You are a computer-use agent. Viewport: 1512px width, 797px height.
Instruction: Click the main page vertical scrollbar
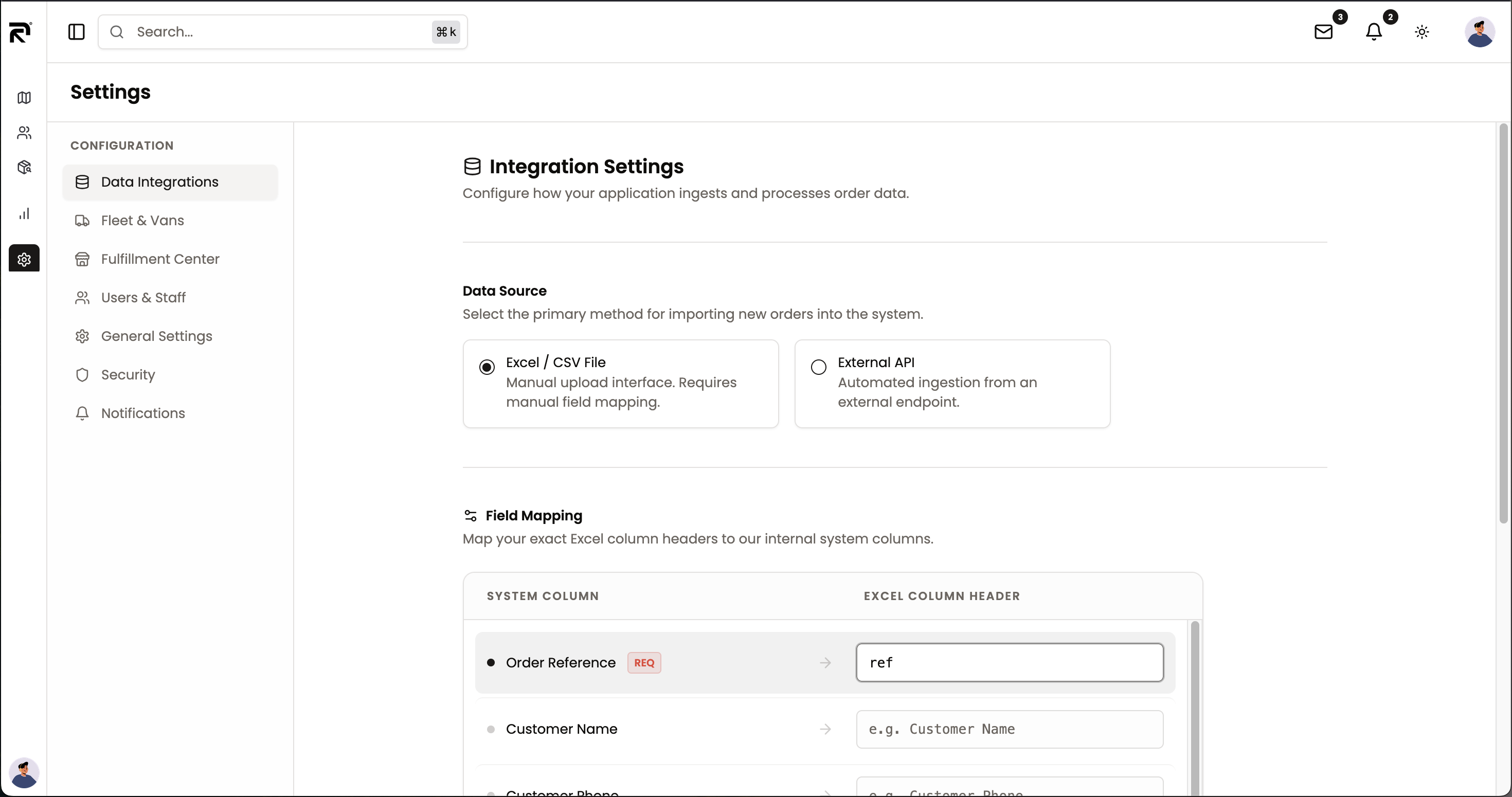click(1503, 323)
